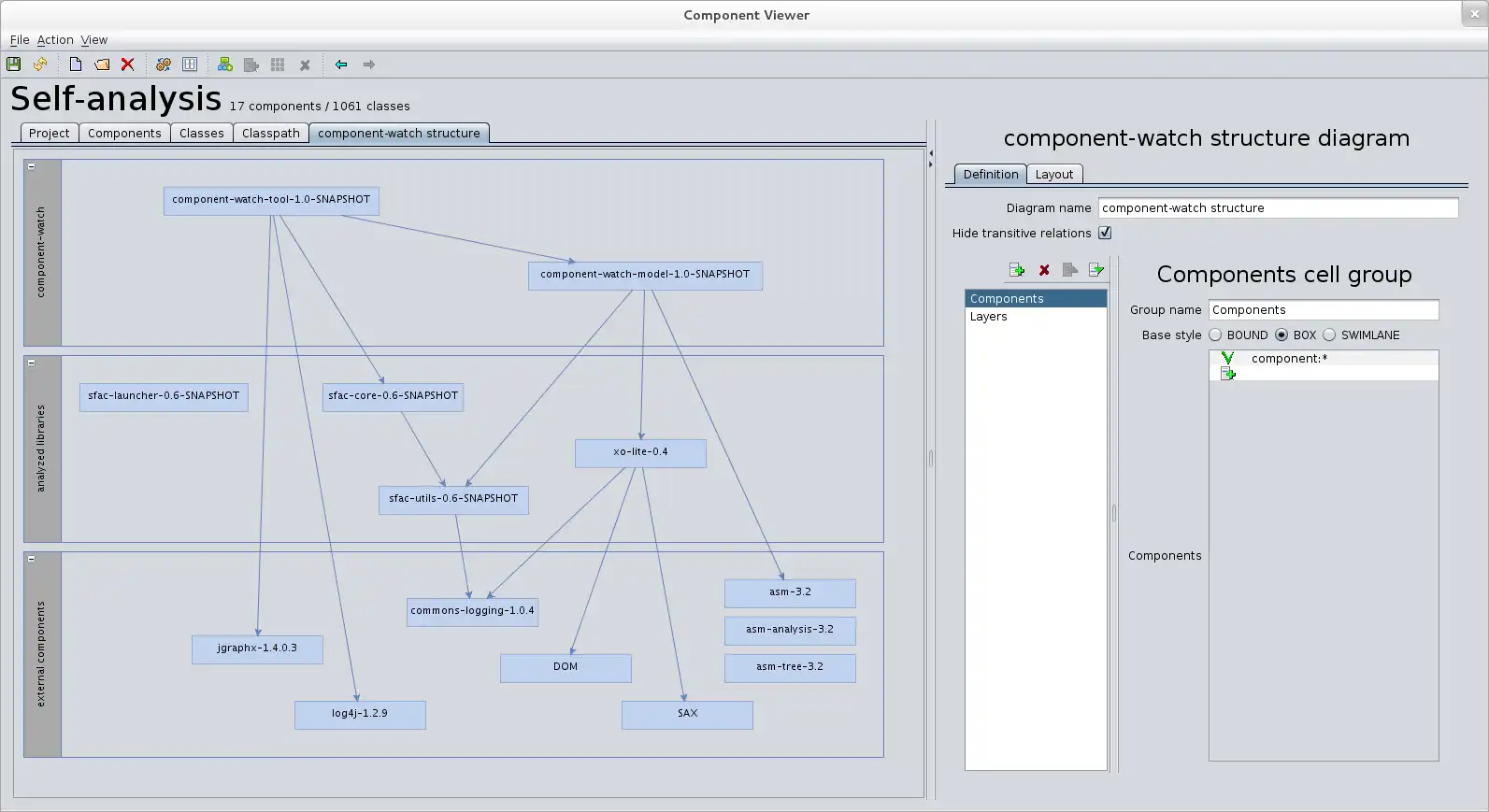
Task: Click the component-watch swimlane header
Action: [x=42, y=252]
